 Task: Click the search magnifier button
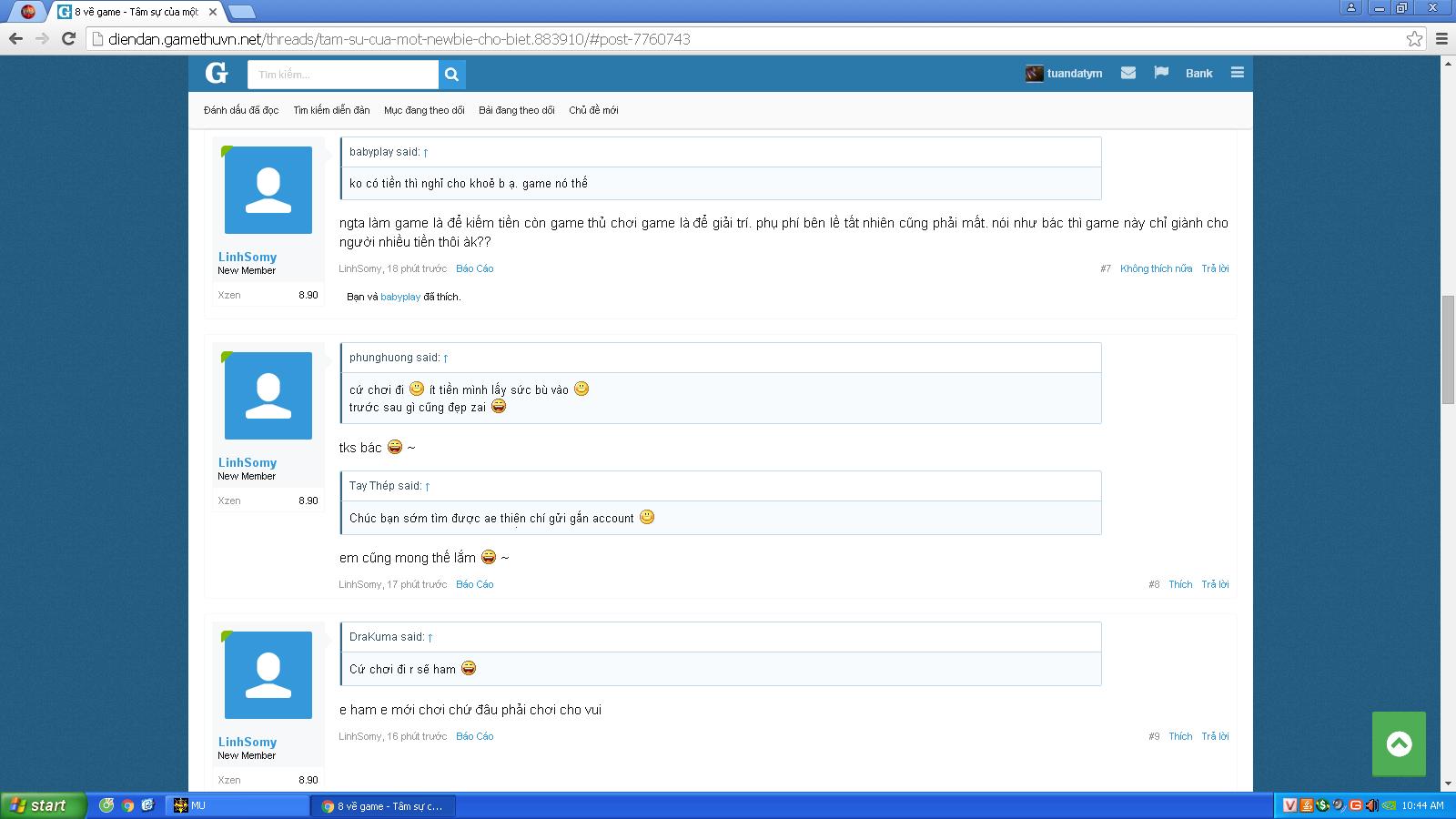[452, 75]
